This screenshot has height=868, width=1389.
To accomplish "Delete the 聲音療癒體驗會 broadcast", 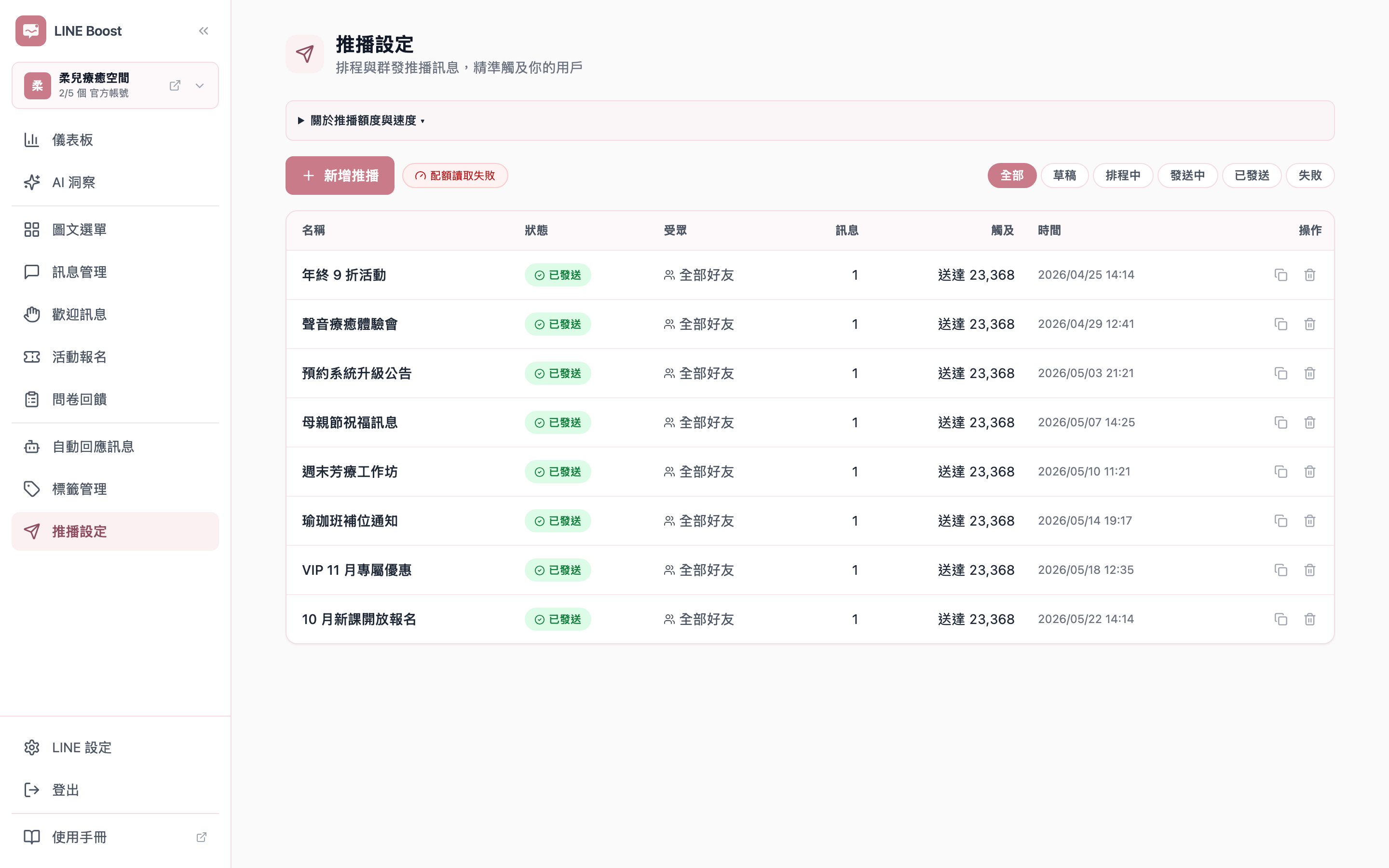I will pyautogui.click(x=1310, y=325).
